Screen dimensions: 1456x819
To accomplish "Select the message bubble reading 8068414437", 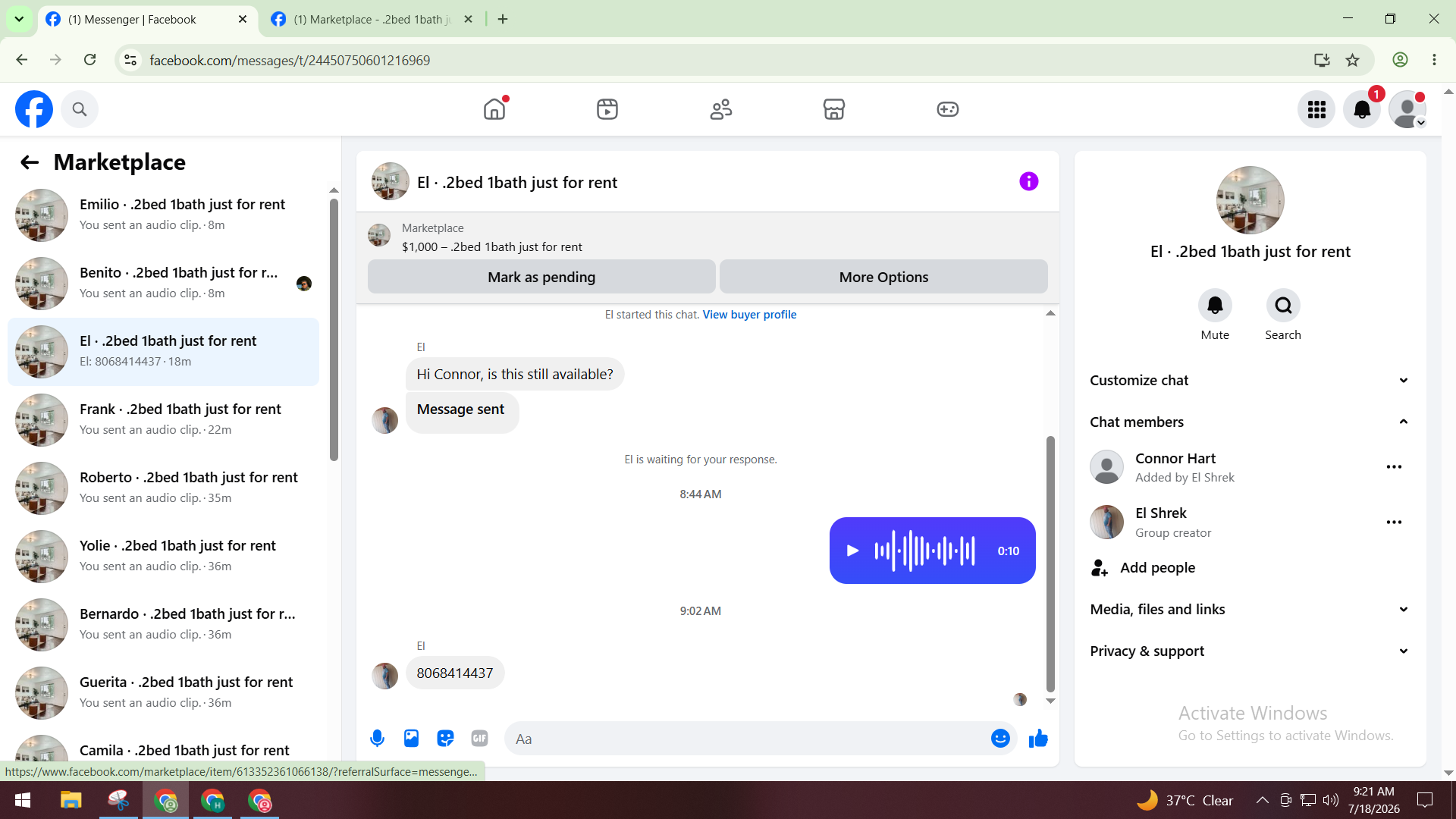I will (x=455, y=673).
